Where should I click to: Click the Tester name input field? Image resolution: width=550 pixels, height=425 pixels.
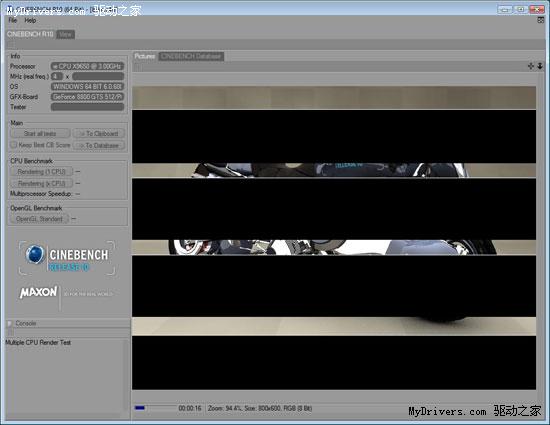(x=87, y=107)
